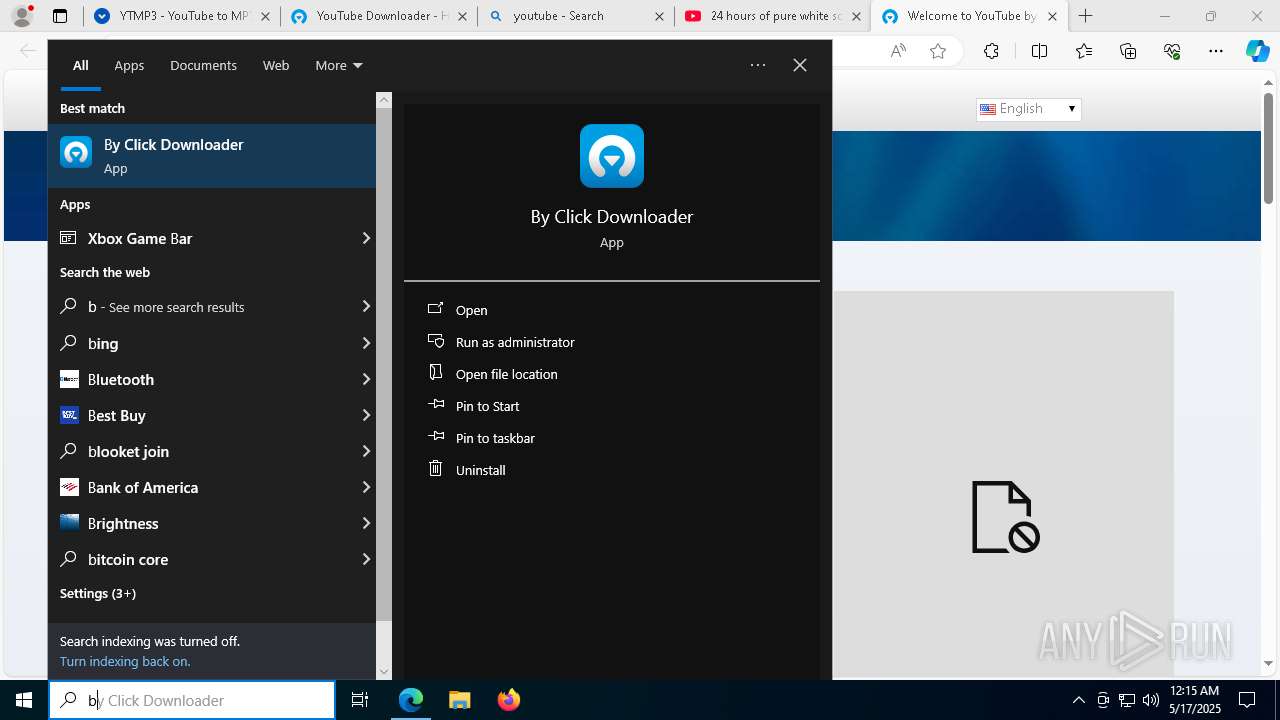Switch to the All search tab

click(81, 65)
